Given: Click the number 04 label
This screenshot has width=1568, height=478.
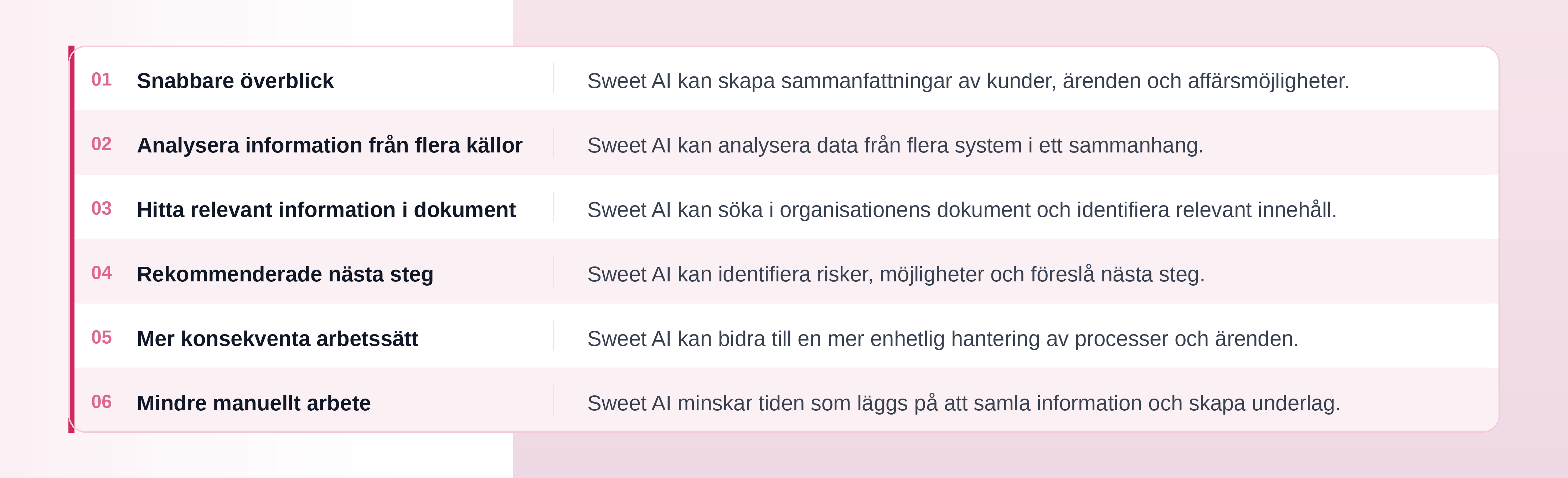Looking at the screenshot, I should click(x=101, y=273).
